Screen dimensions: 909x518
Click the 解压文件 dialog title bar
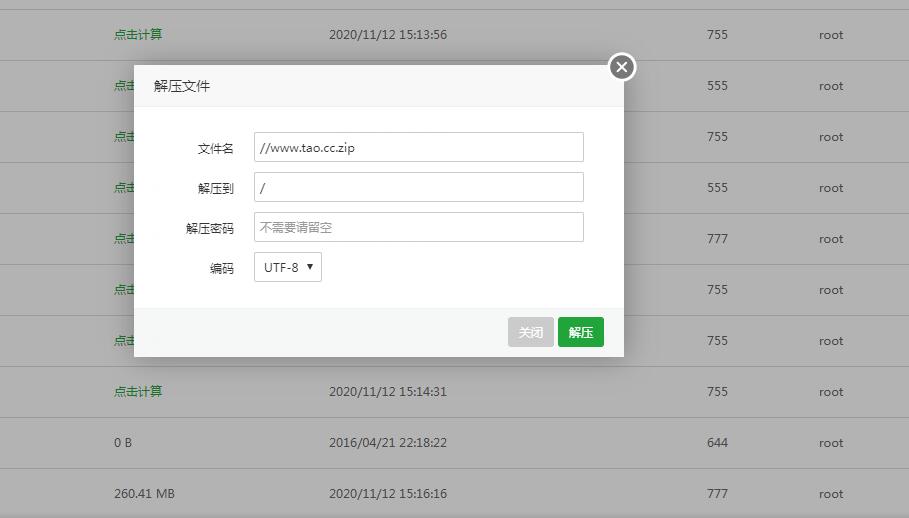click(378, 86)
